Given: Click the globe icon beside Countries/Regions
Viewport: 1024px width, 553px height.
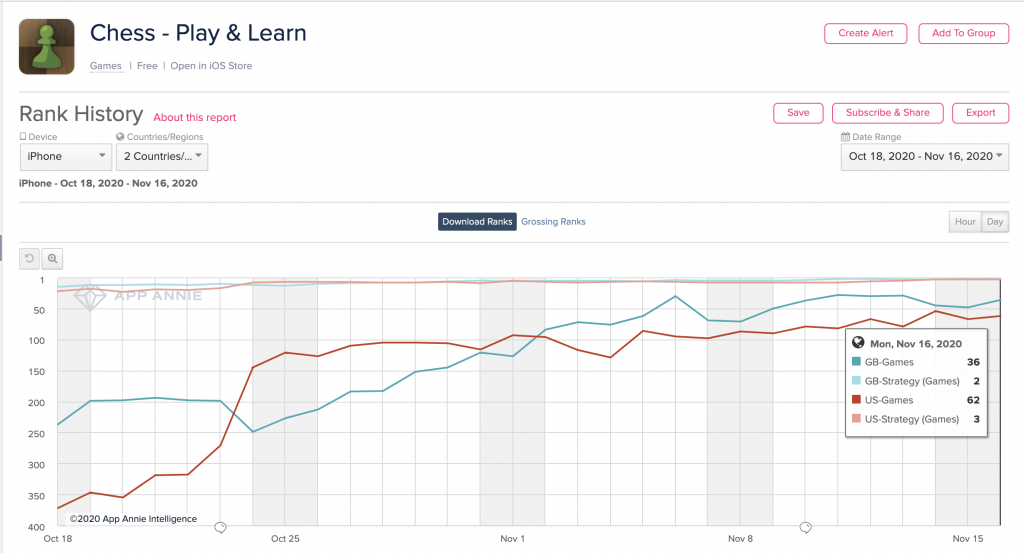Looking at the screenshot, I should 121,137.
